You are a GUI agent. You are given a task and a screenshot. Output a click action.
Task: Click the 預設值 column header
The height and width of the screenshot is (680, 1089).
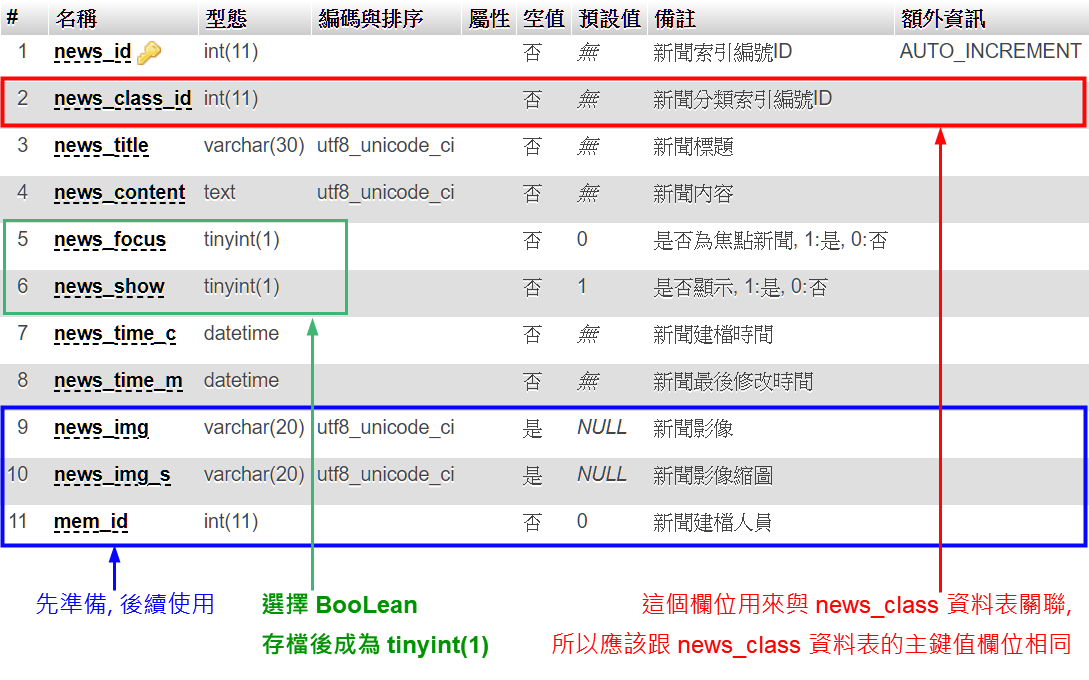coord(608,19)
